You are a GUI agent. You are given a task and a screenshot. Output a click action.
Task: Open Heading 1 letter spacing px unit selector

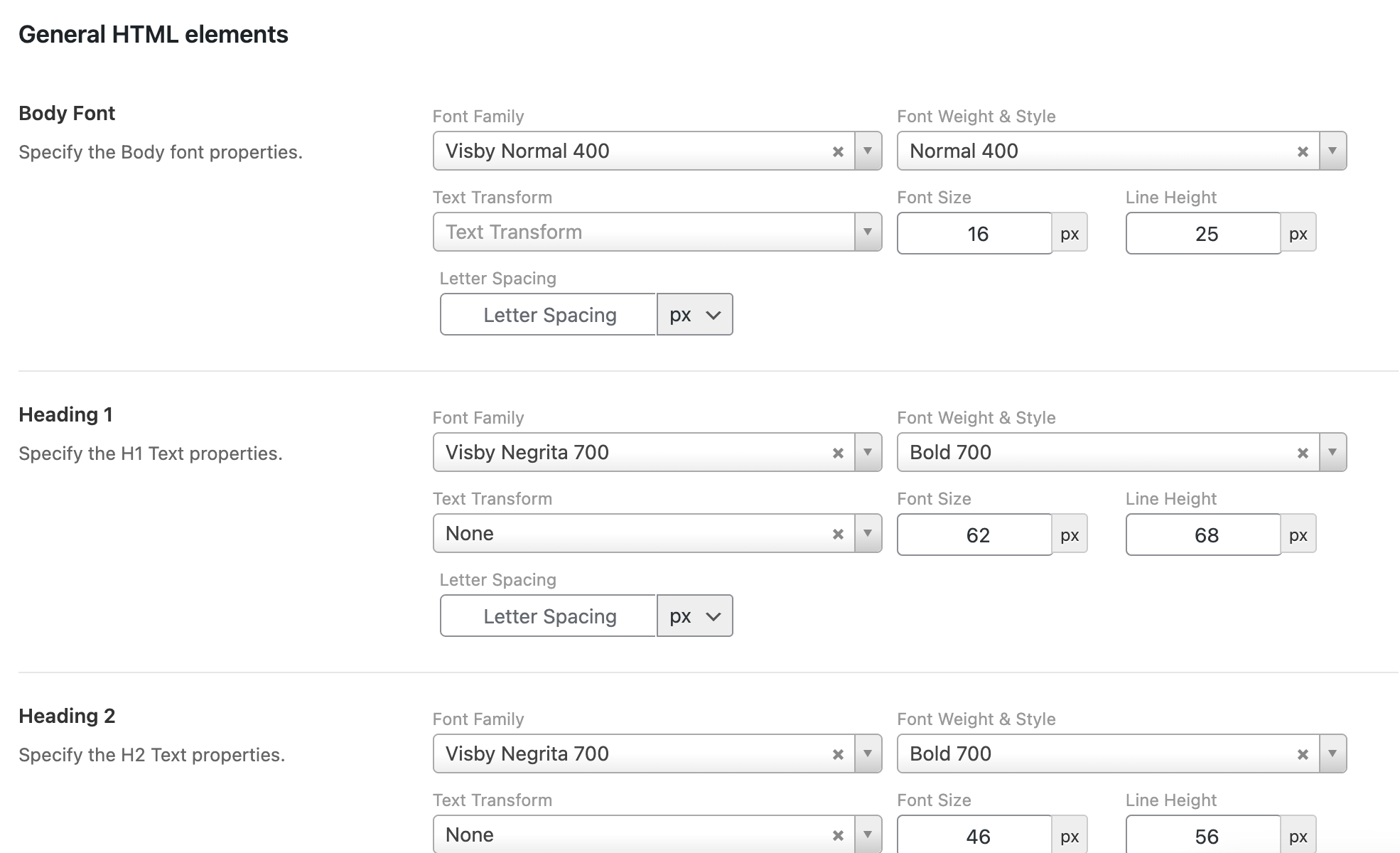click(694, 616)
